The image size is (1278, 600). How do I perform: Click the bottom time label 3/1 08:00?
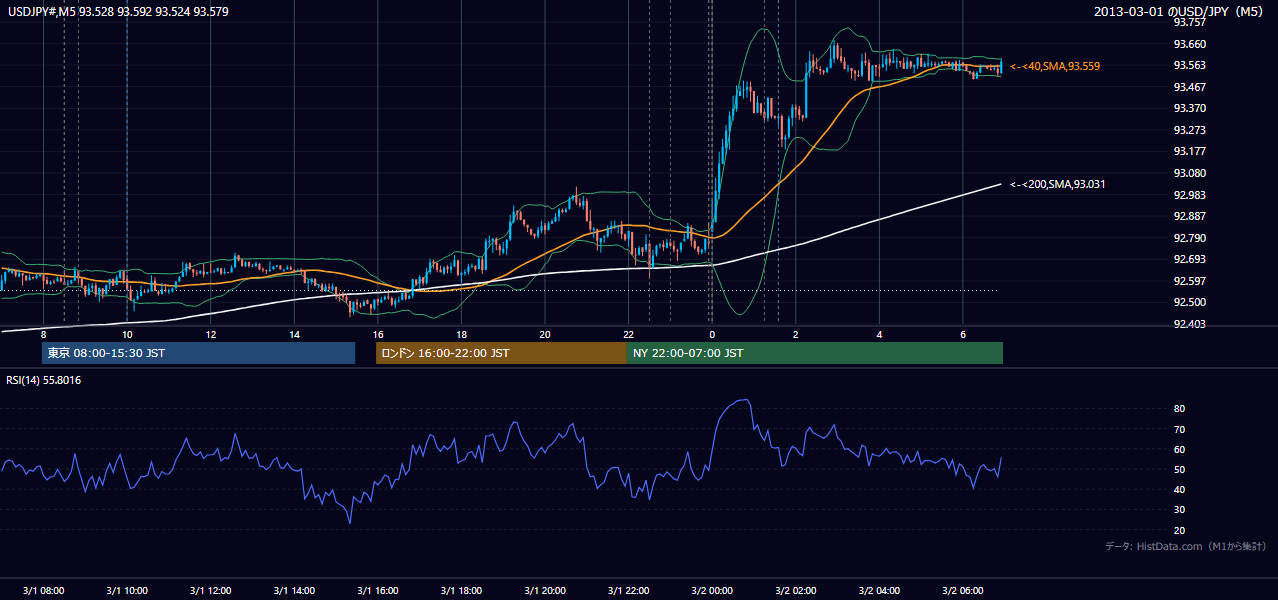point(43,590)
